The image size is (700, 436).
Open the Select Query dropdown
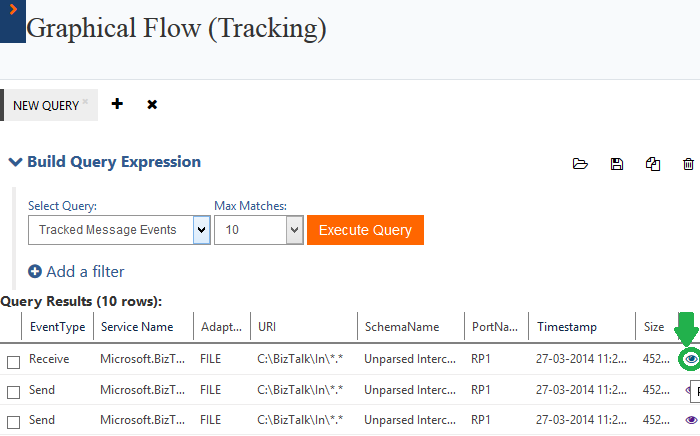pyautogui.click(x=200, y=230)
